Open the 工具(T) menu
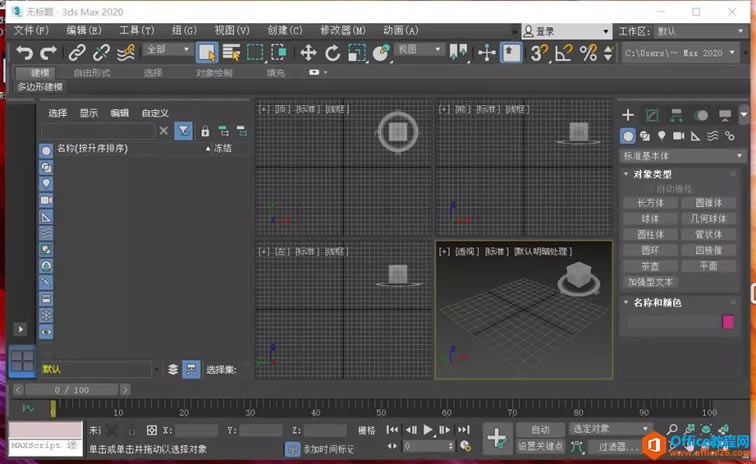 tap(137, 30)
